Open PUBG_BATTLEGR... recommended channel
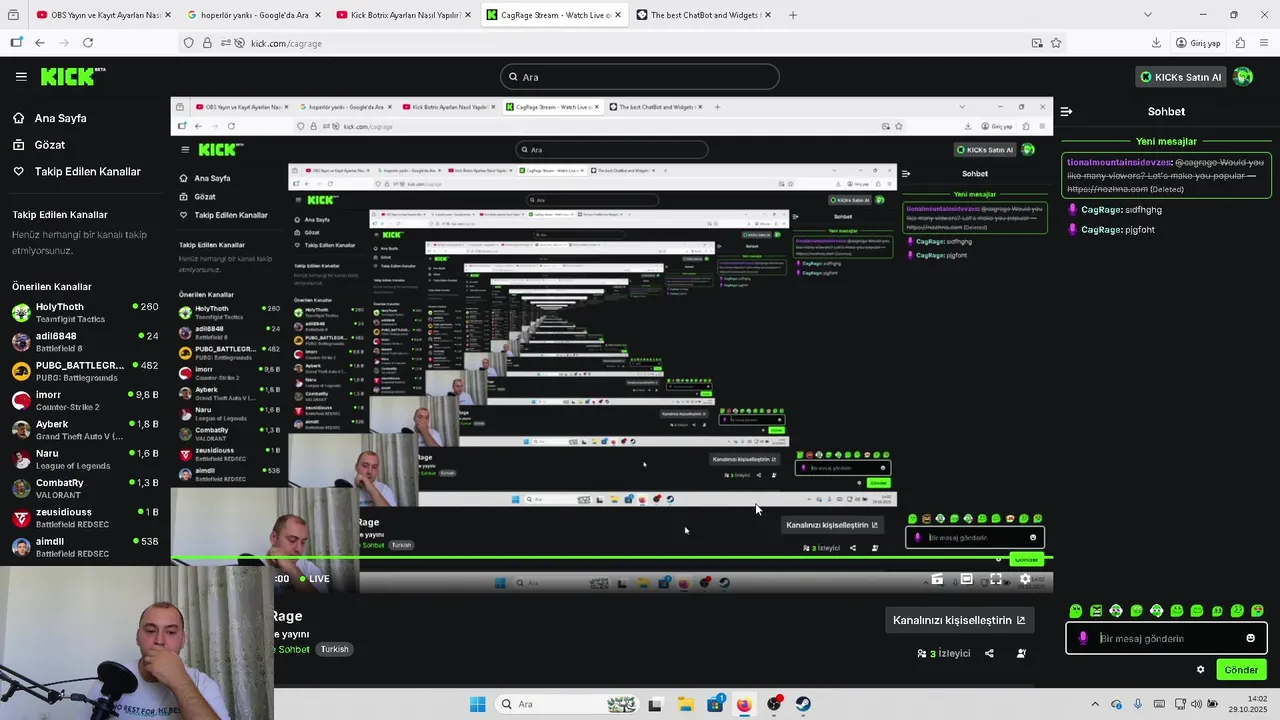The image size is (1280, 720). pyautogui.click(x=85, y=371)
